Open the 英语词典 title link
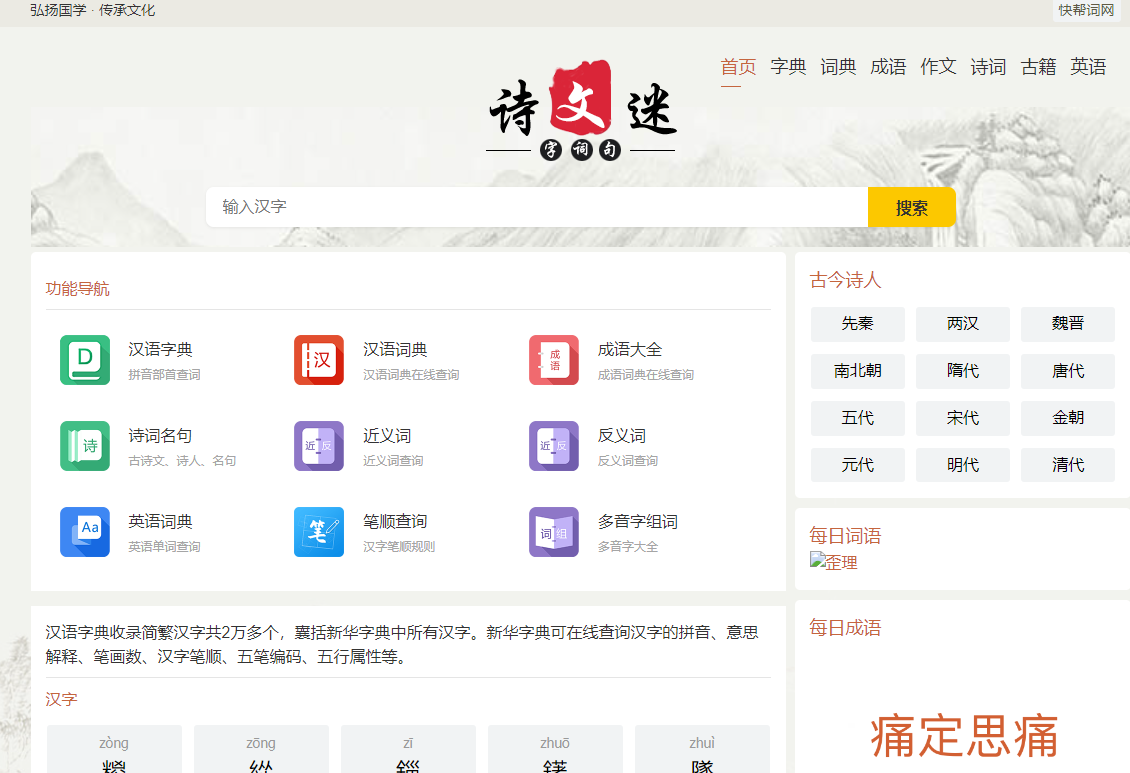 (x=160, y=522)
